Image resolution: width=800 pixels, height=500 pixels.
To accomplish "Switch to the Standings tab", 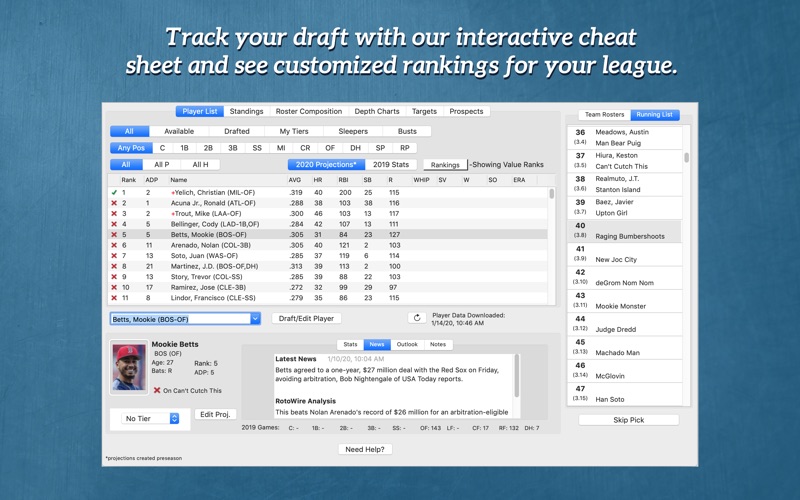I will click(x=246, y=111).
